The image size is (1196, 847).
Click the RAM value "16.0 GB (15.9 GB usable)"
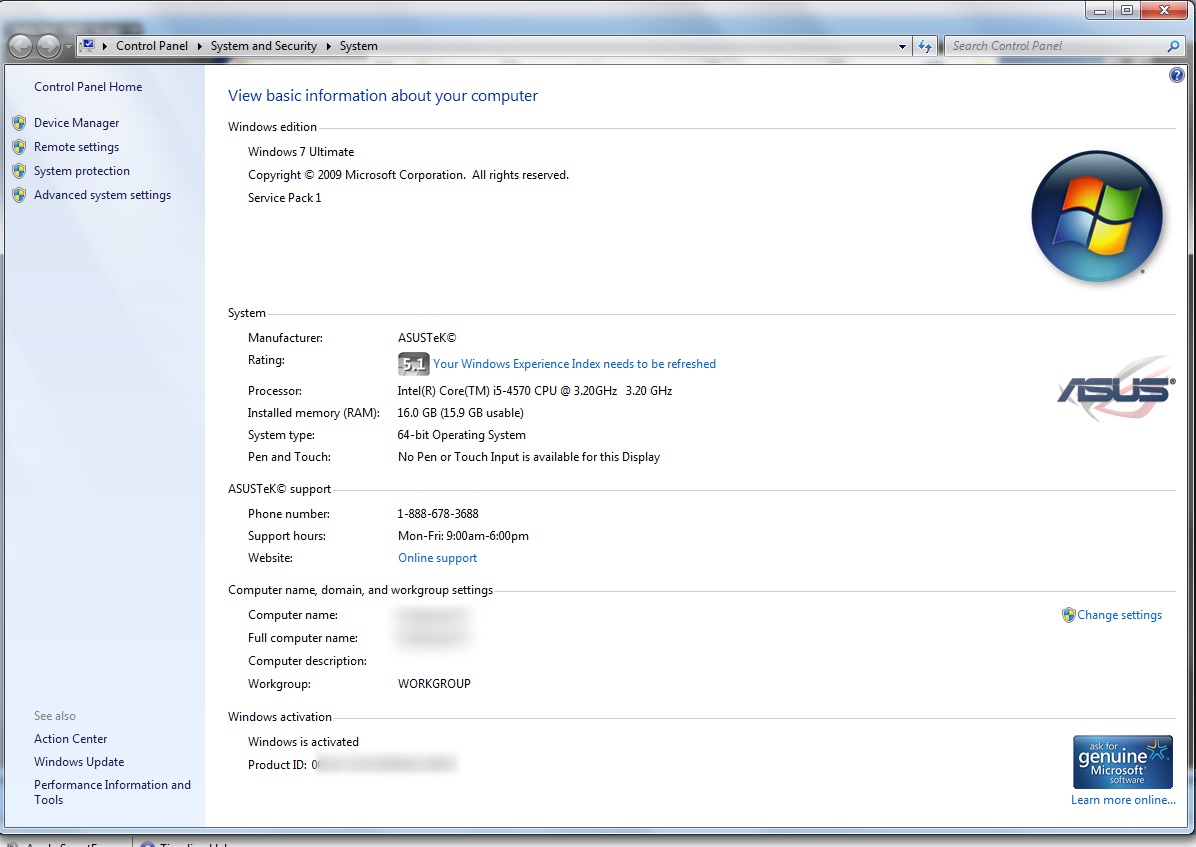[461, 413]
